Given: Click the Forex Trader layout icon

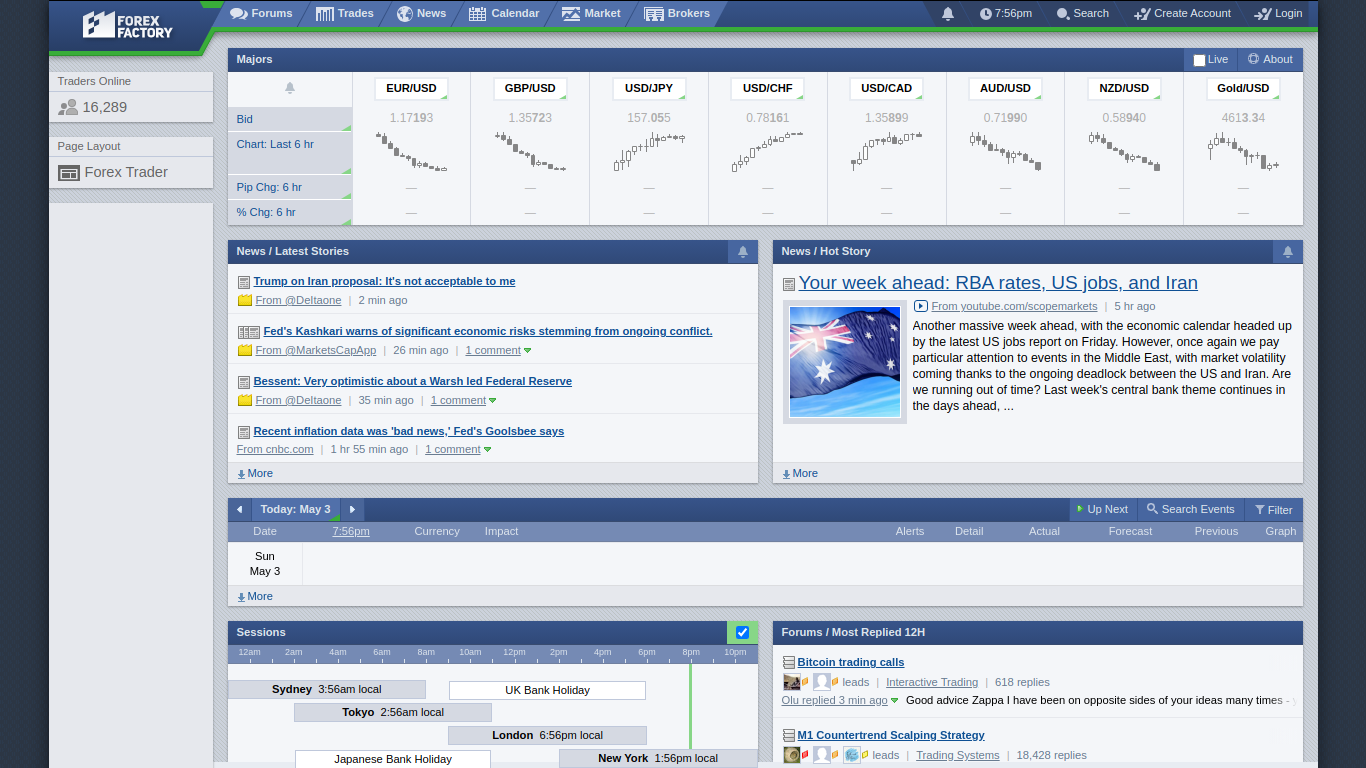Looking at the screenshot, I should coord(69,173).
